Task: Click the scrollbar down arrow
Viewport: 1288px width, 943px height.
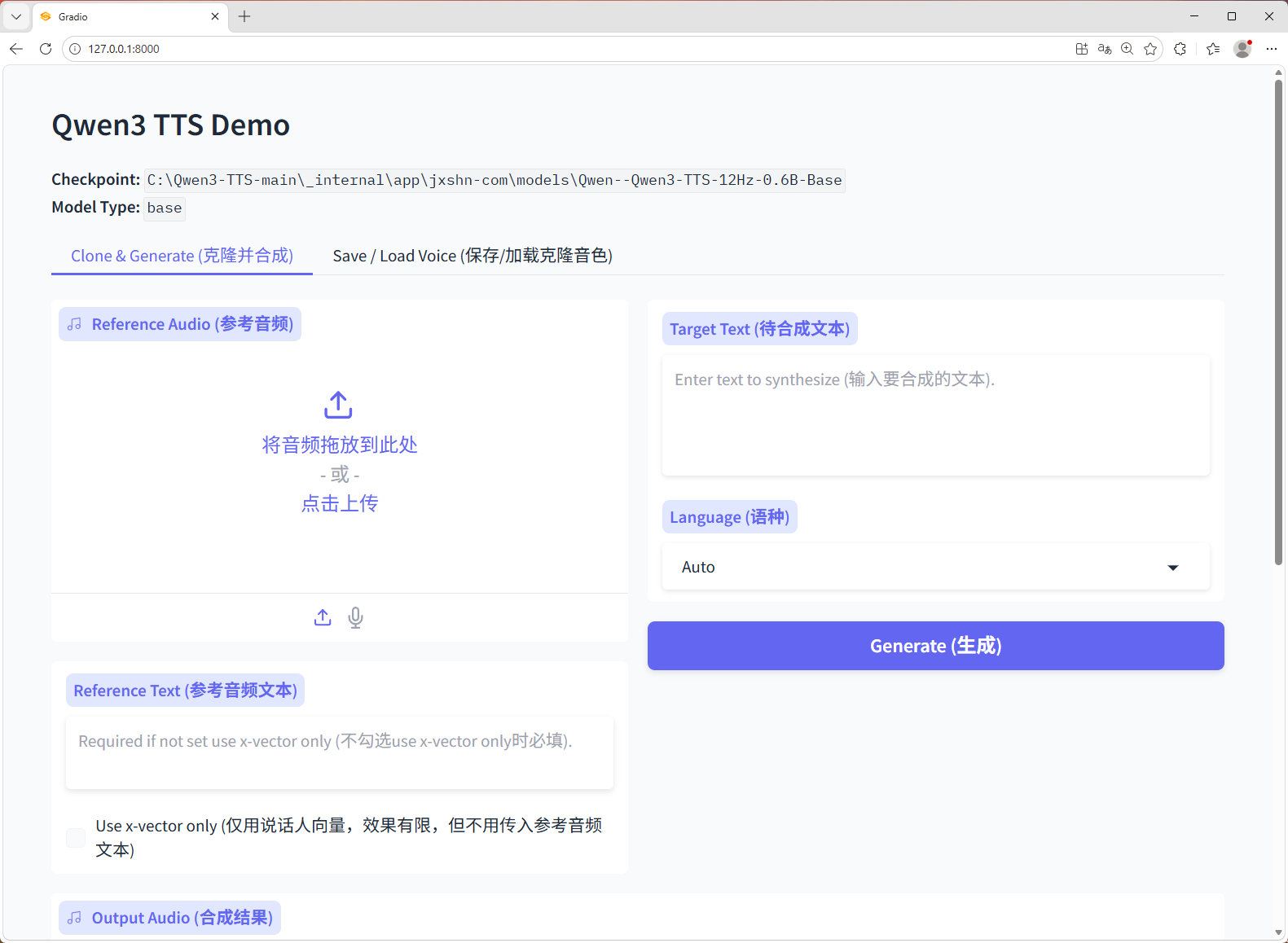Action: [x=1279, y=933]
